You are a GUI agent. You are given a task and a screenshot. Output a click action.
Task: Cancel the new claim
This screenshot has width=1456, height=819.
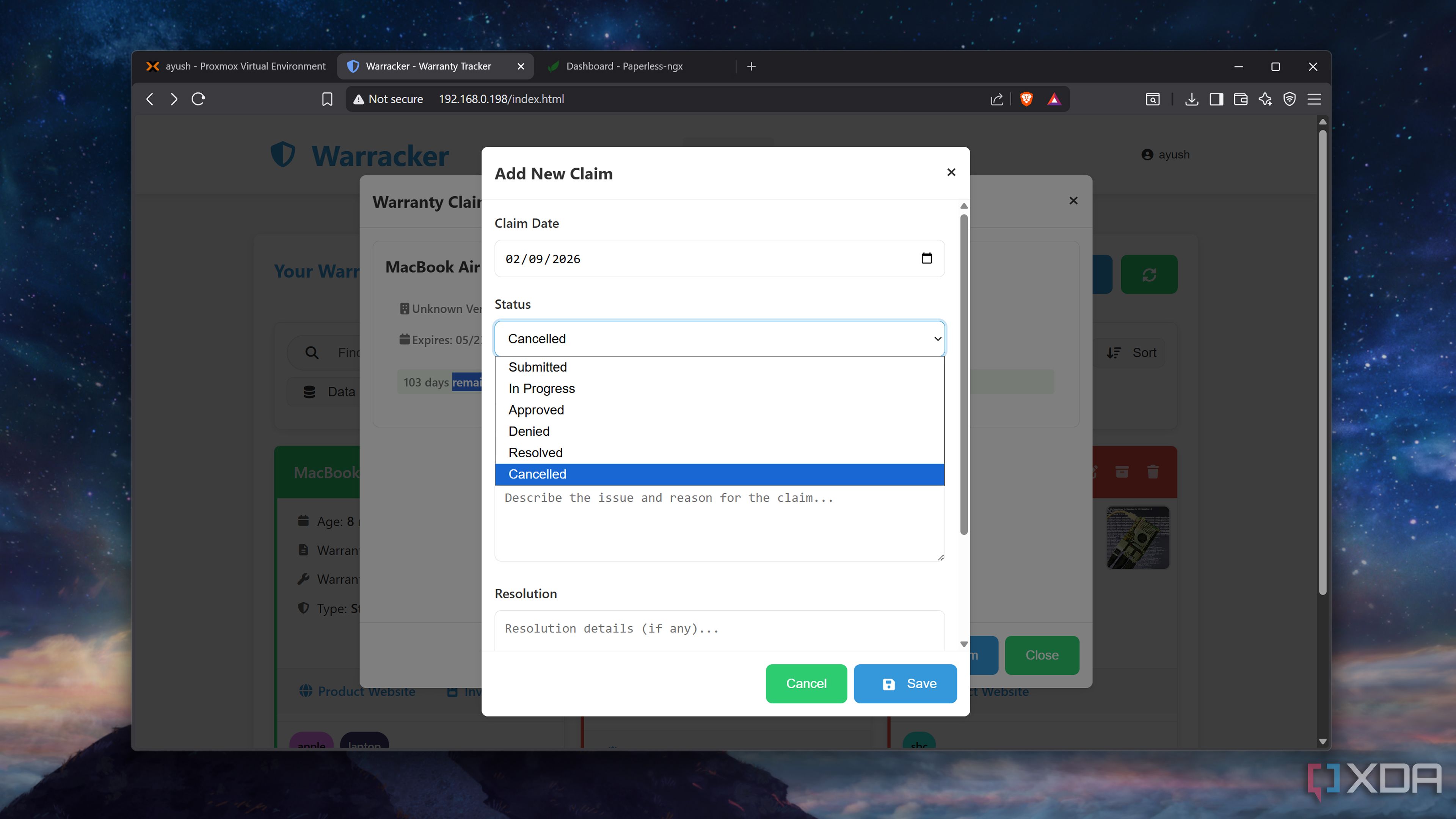806,683
